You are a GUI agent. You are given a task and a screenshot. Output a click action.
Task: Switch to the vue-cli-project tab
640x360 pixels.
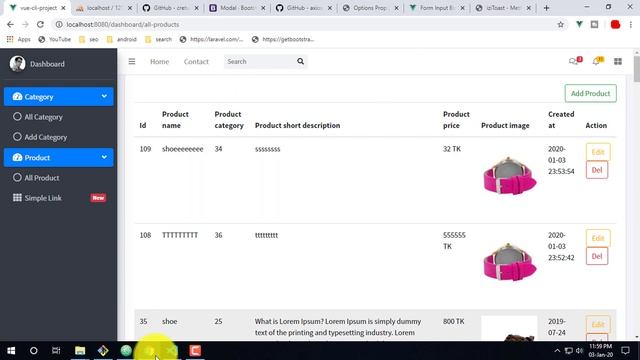click(37, 8)
